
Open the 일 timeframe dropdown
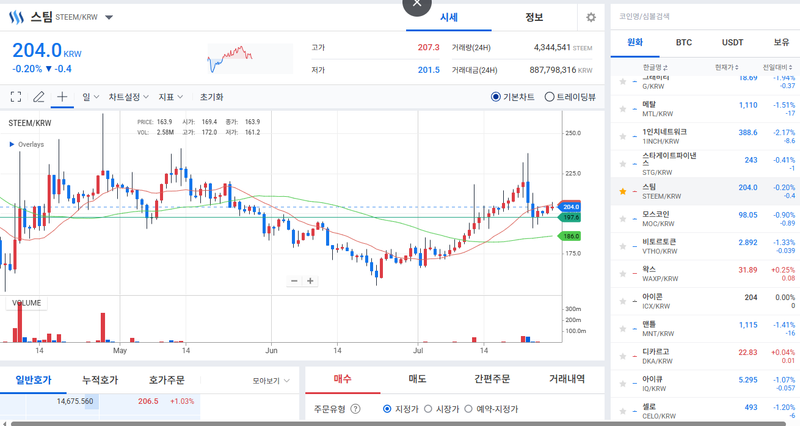tap(90, 97)
